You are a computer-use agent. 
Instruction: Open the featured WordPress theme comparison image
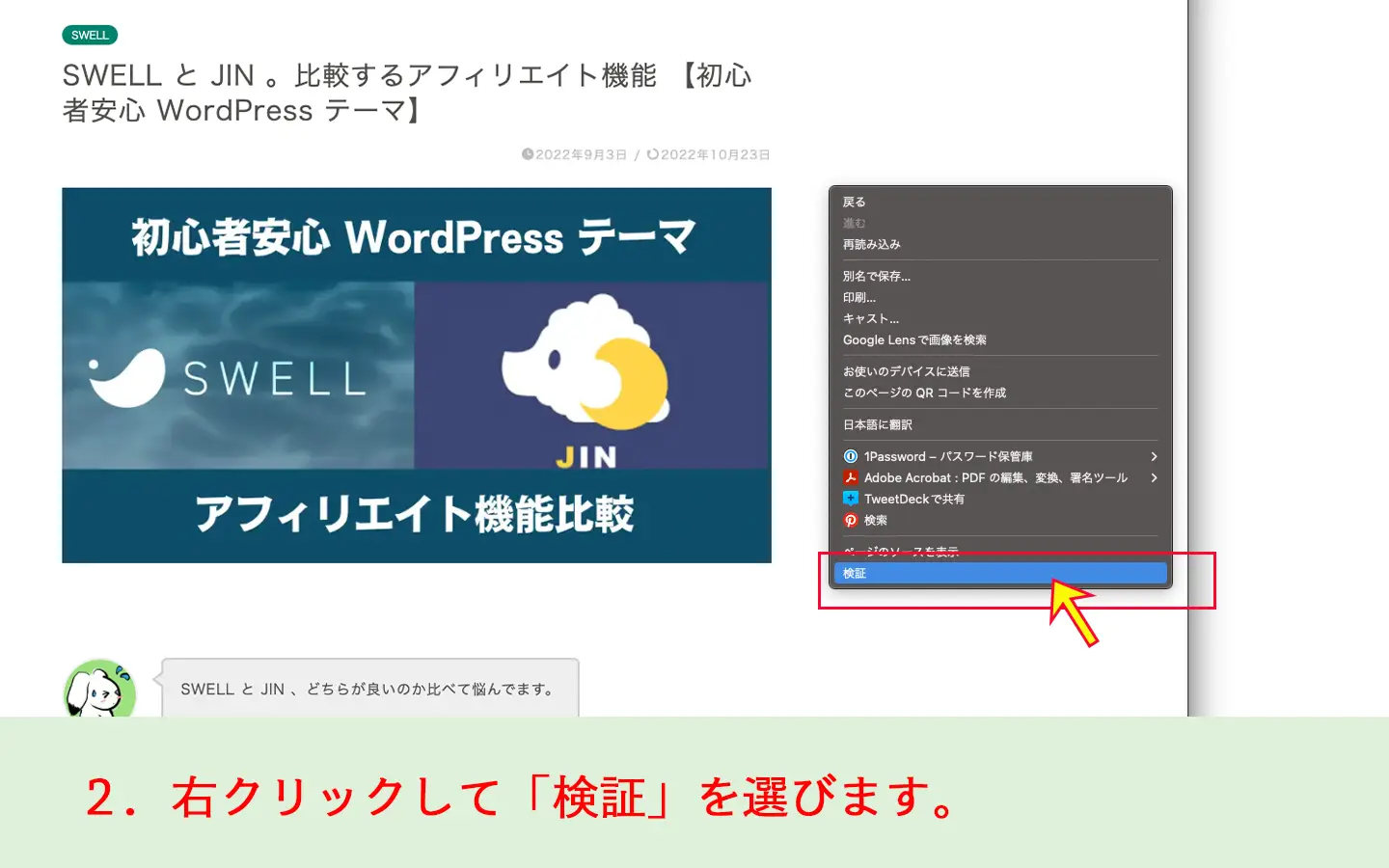click(x=417, y=375)
